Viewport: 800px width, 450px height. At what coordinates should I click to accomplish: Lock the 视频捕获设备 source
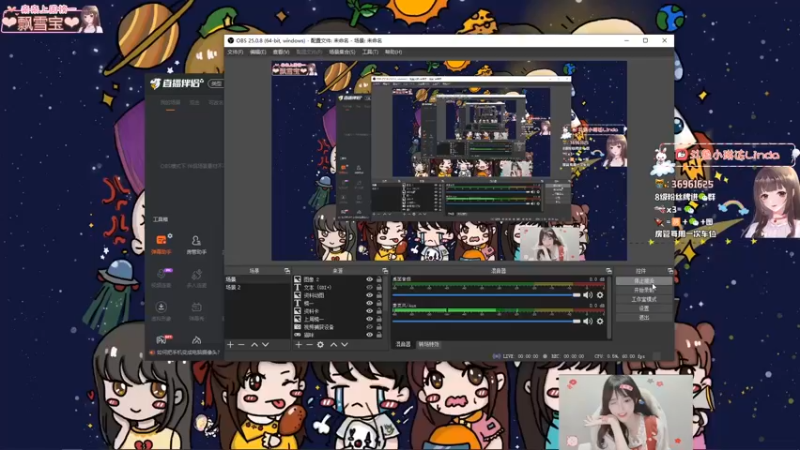point(379,327)
